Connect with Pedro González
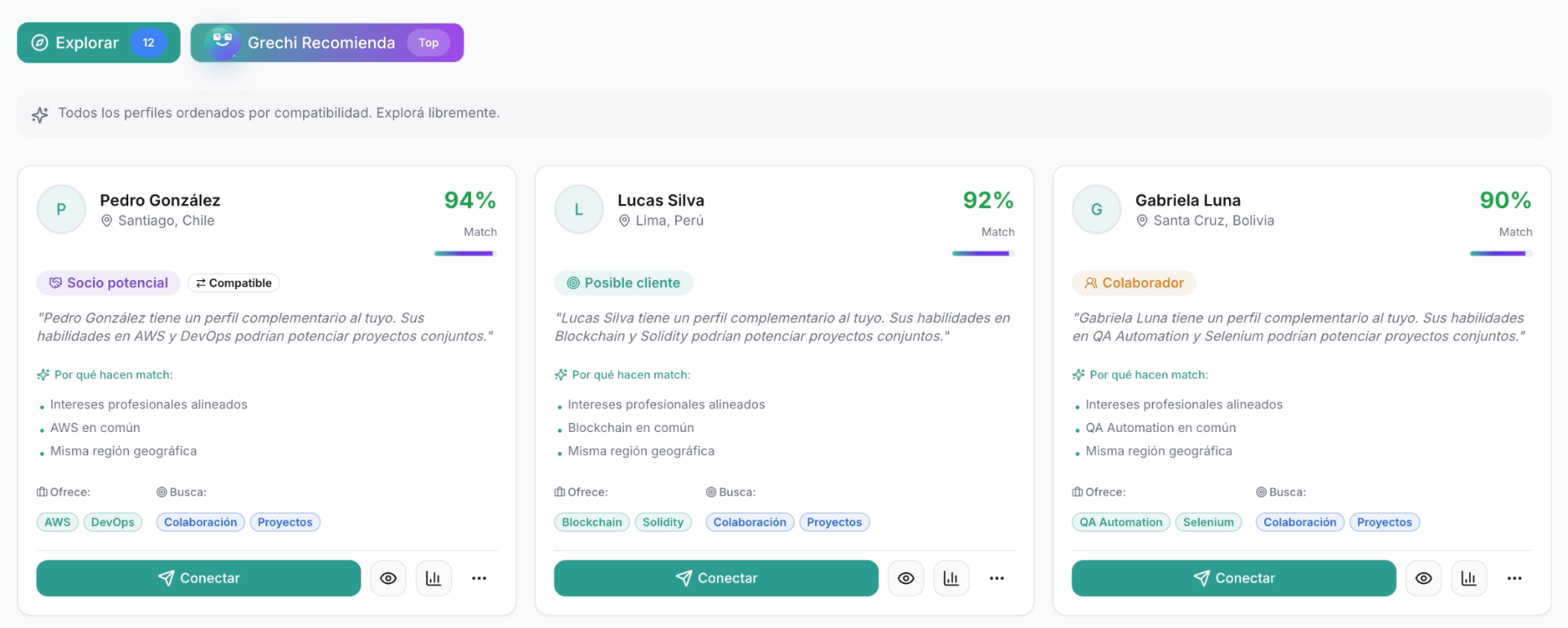Screen dimensions: 1568x628 (x=198, y=578)
